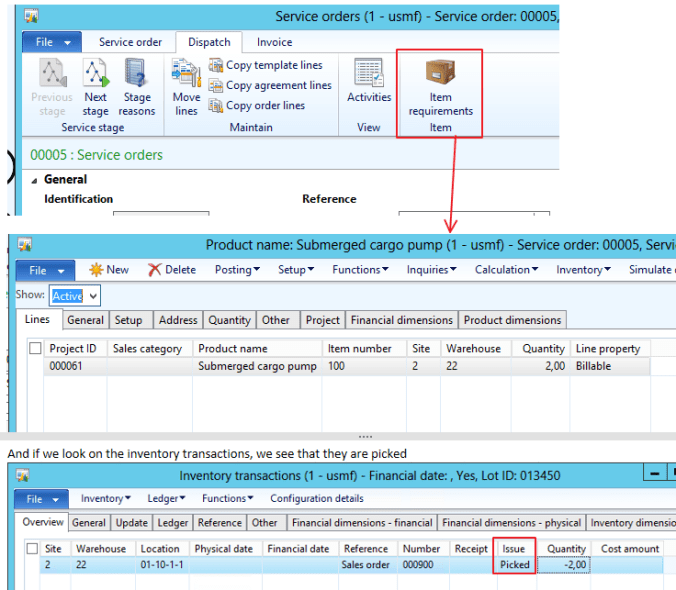This screenshot has height=590, width=676.
Task: Select the Stage reasons icon
Action: 137,75
